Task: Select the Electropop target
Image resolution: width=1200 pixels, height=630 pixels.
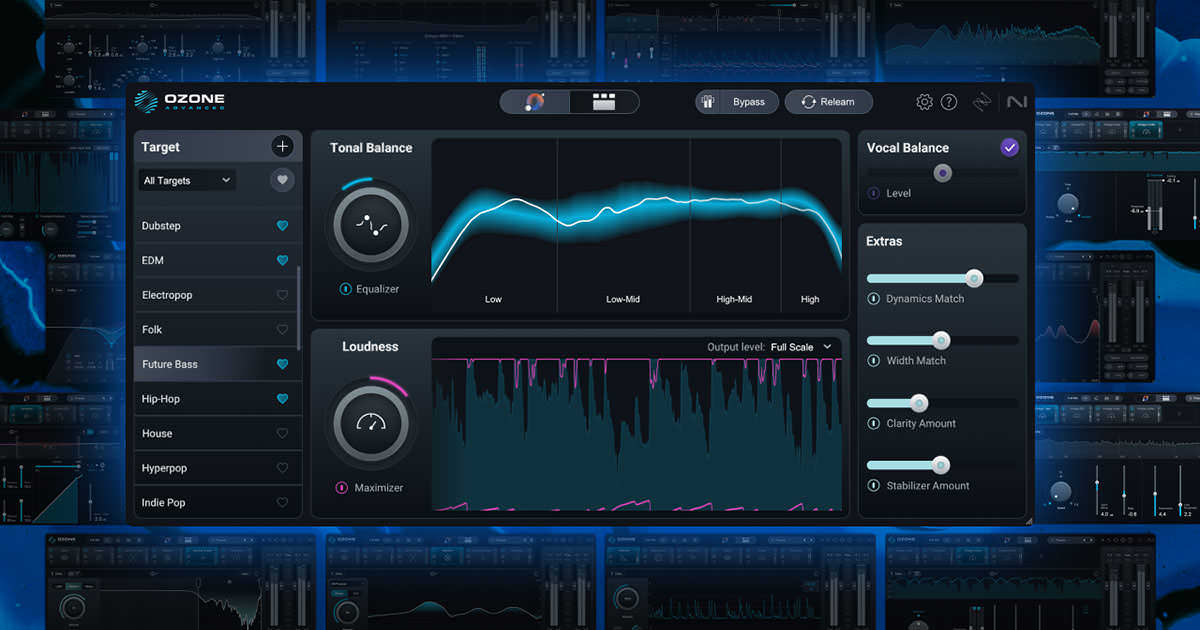Action: point(216,295)
